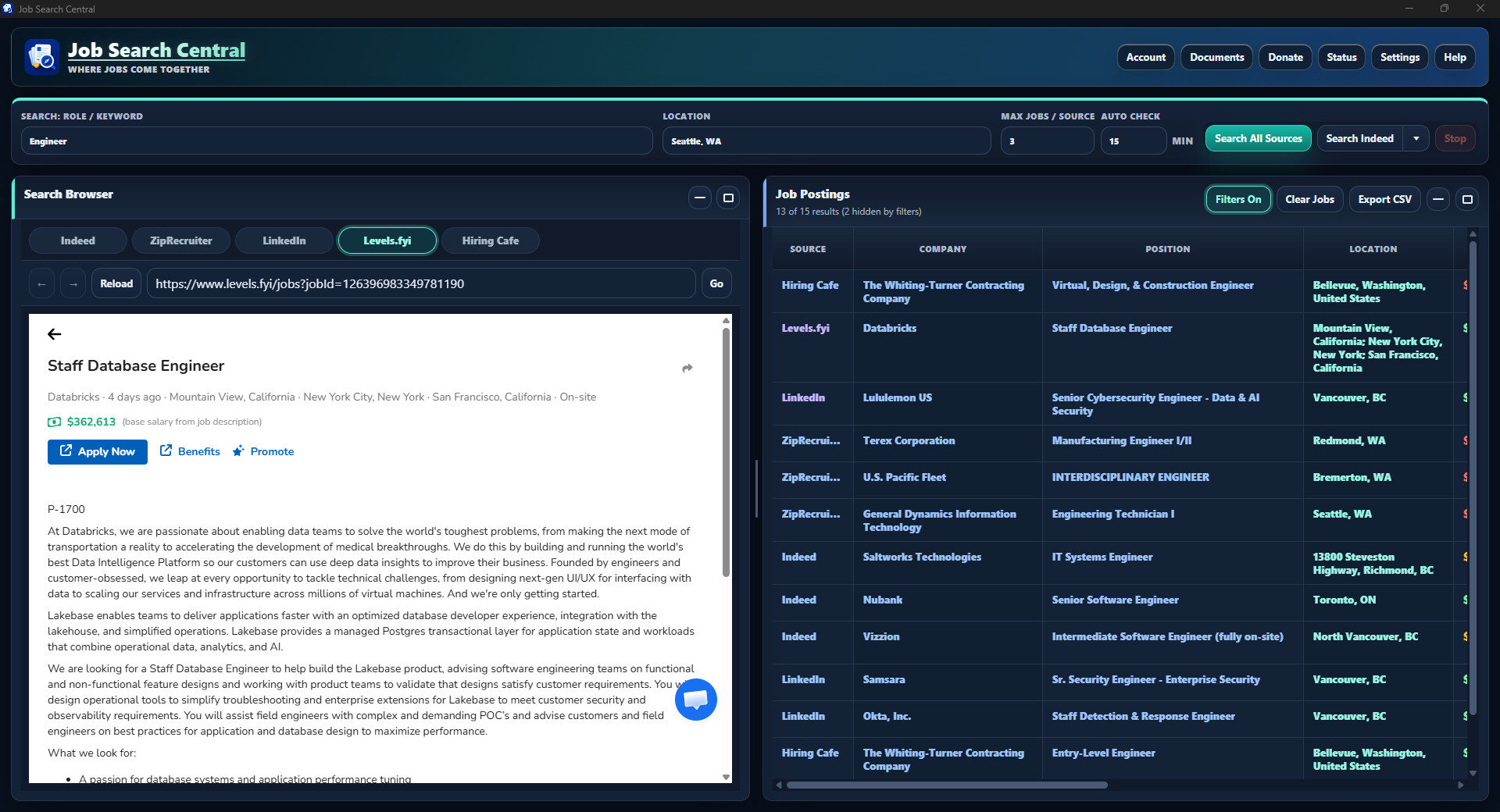Click the Reload button
The width and height of the screenshot is (1500, 812).
116,283
